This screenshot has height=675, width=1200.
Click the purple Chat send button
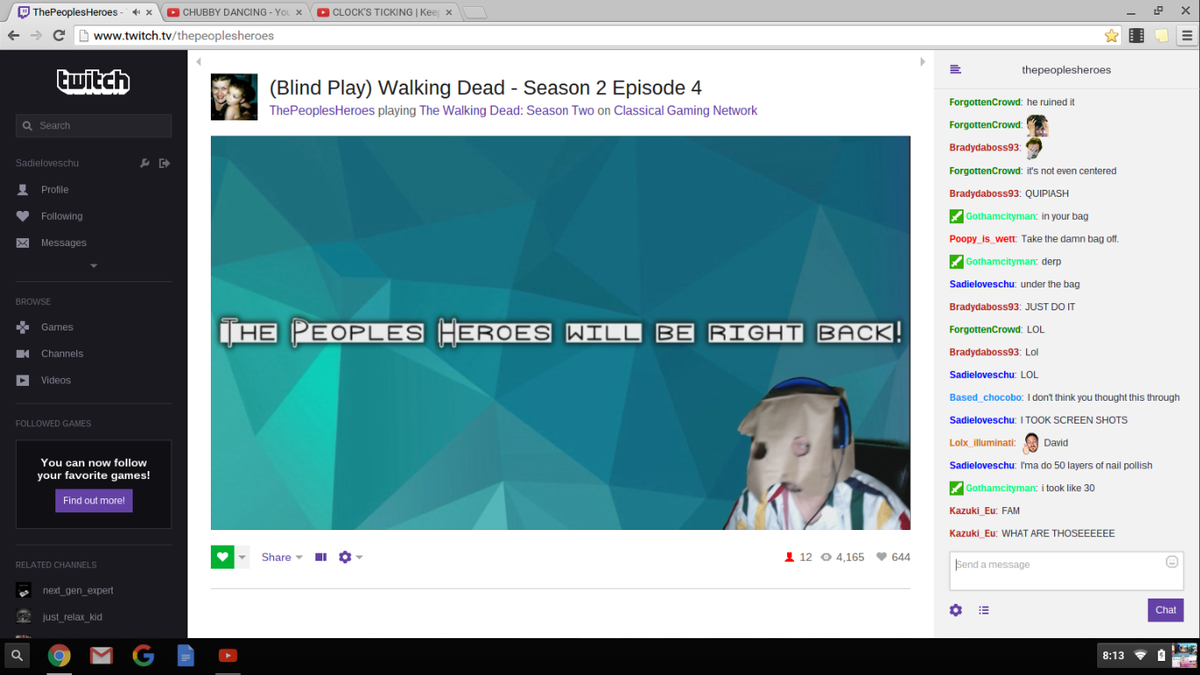coord(1166,610)
